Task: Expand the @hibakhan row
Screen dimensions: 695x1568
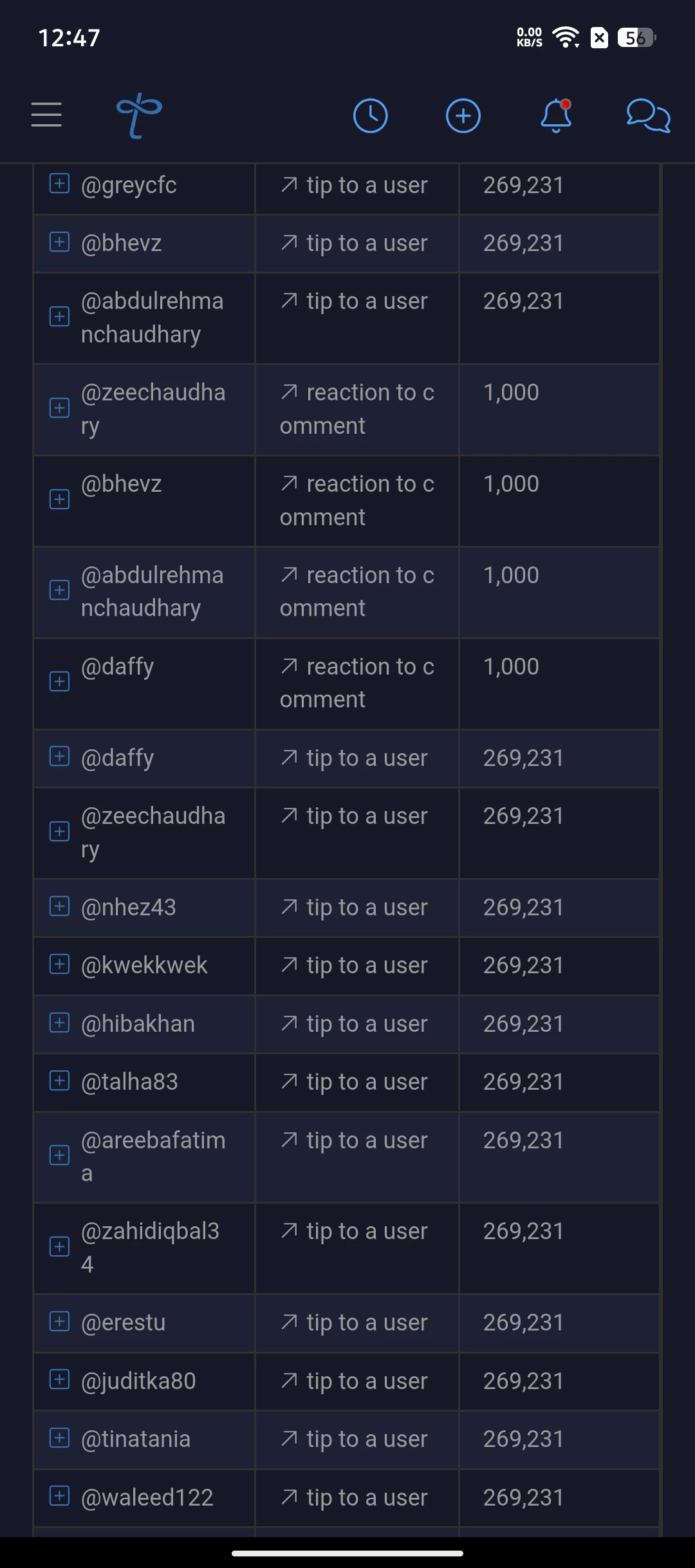Action: (60, 1023)
